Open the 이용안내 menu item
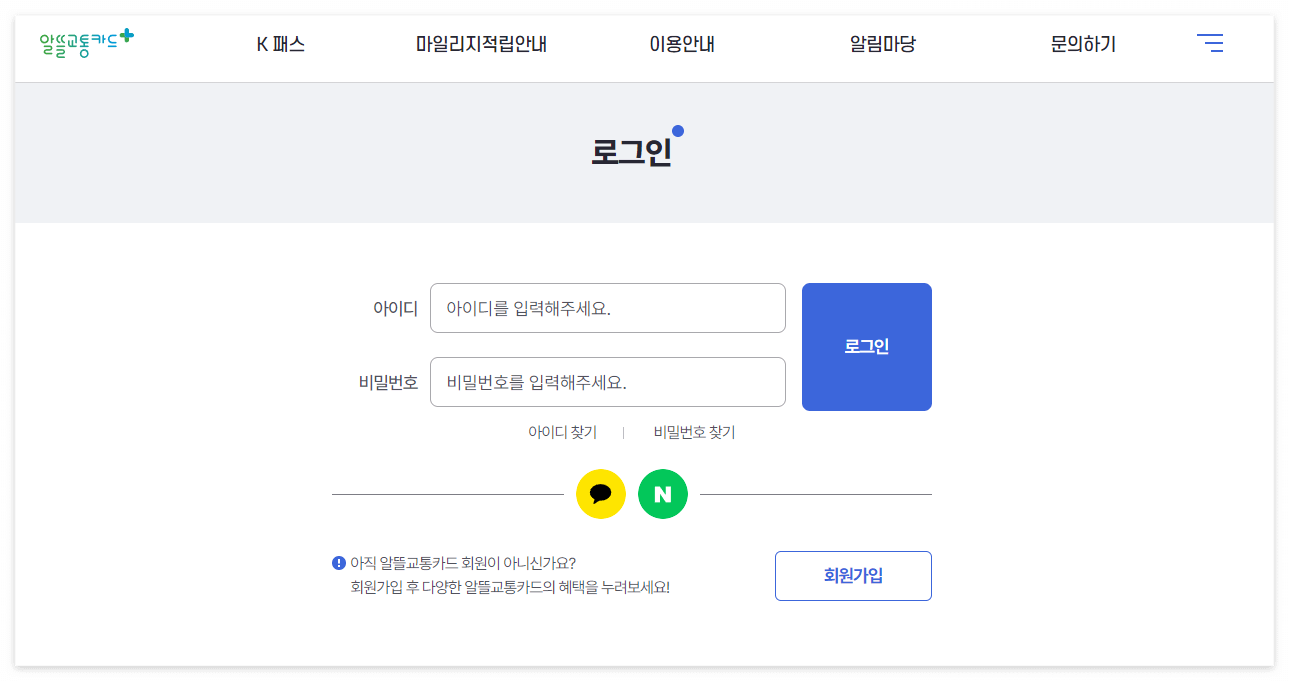1289x681 pixels. pyautogui.click(x=681, y=43)
